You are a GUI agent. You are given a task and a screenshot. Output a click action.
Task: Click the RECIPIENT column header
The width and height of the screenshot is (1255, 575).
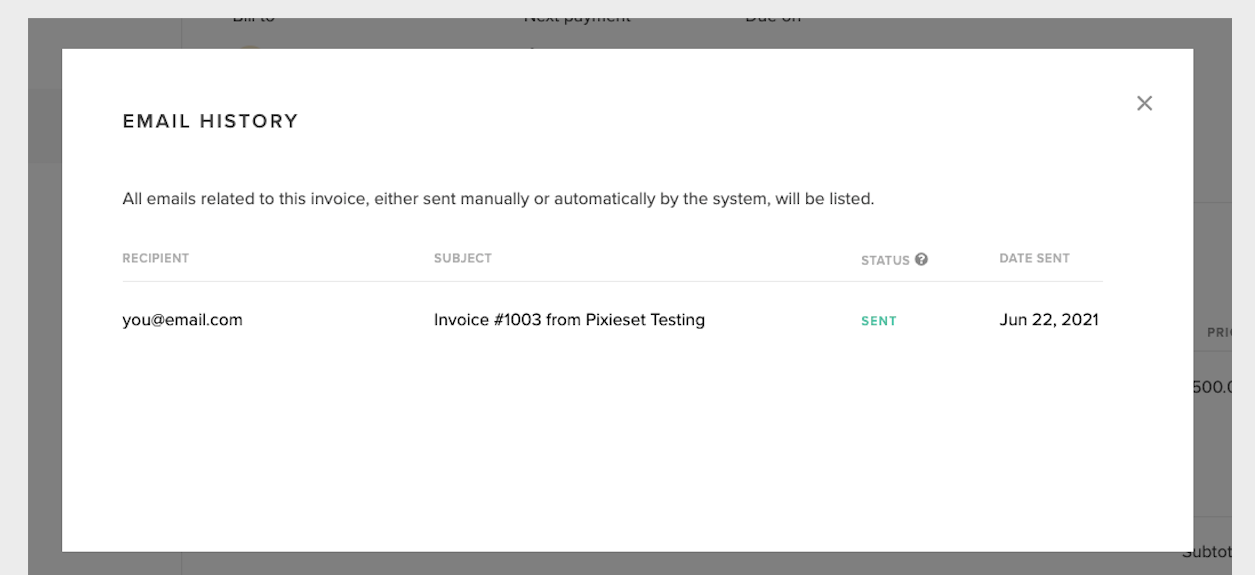tap(155, 258)
